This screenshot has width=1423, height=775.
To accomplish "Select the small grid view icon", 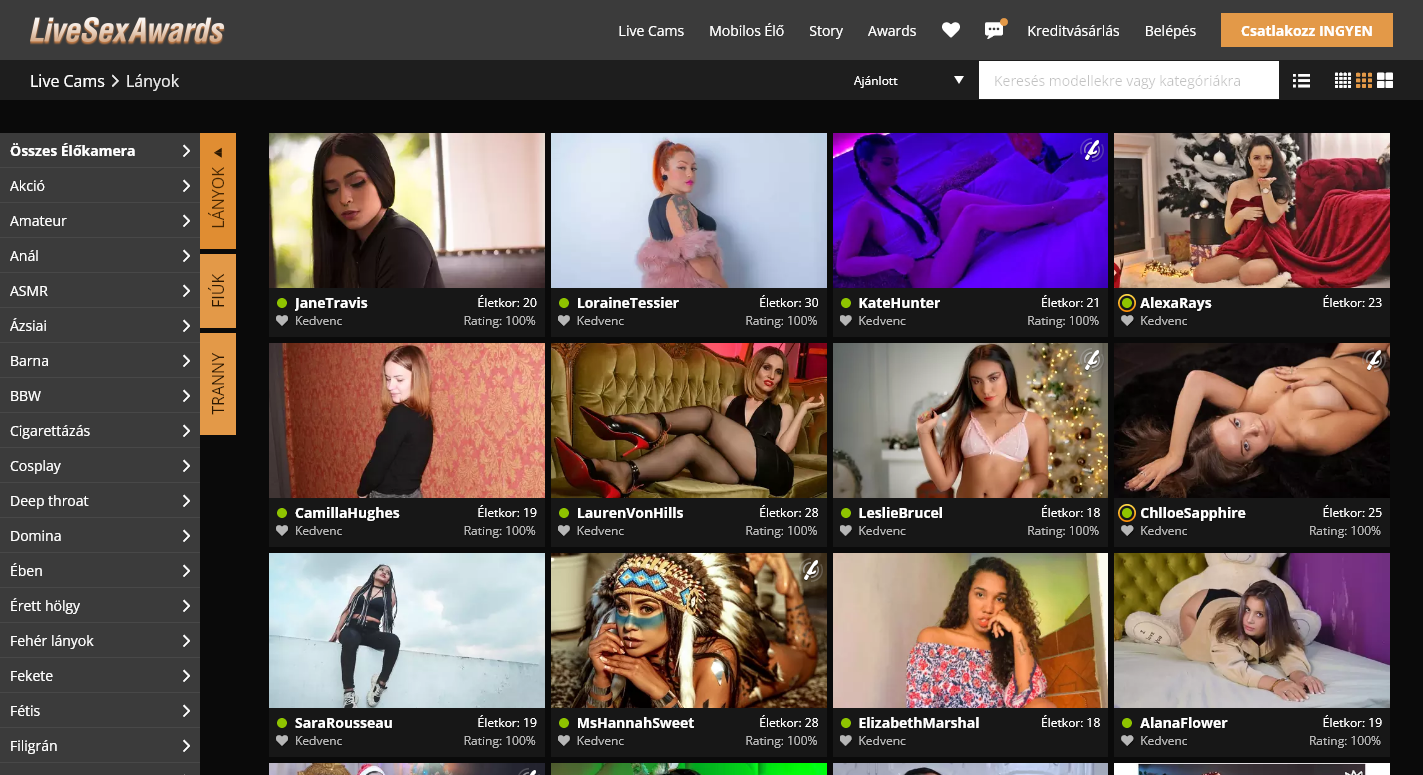I will pyautogui.click(x=1343, y=81).
